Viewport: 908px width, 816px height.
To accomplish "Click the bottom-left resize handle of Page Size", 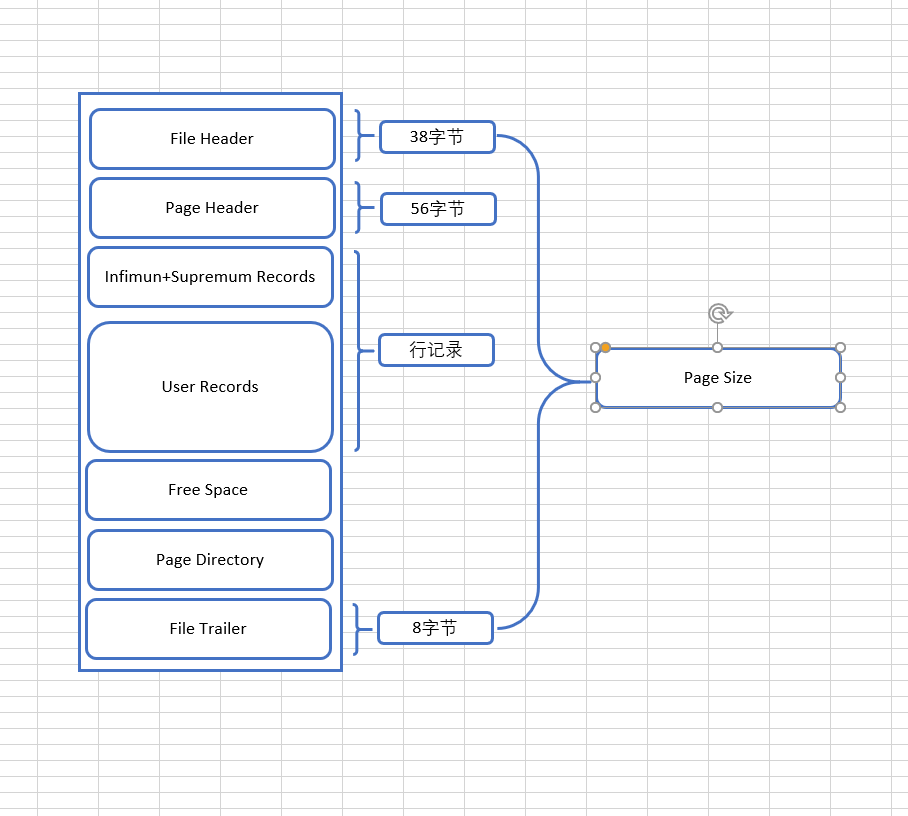I will 595,408.
